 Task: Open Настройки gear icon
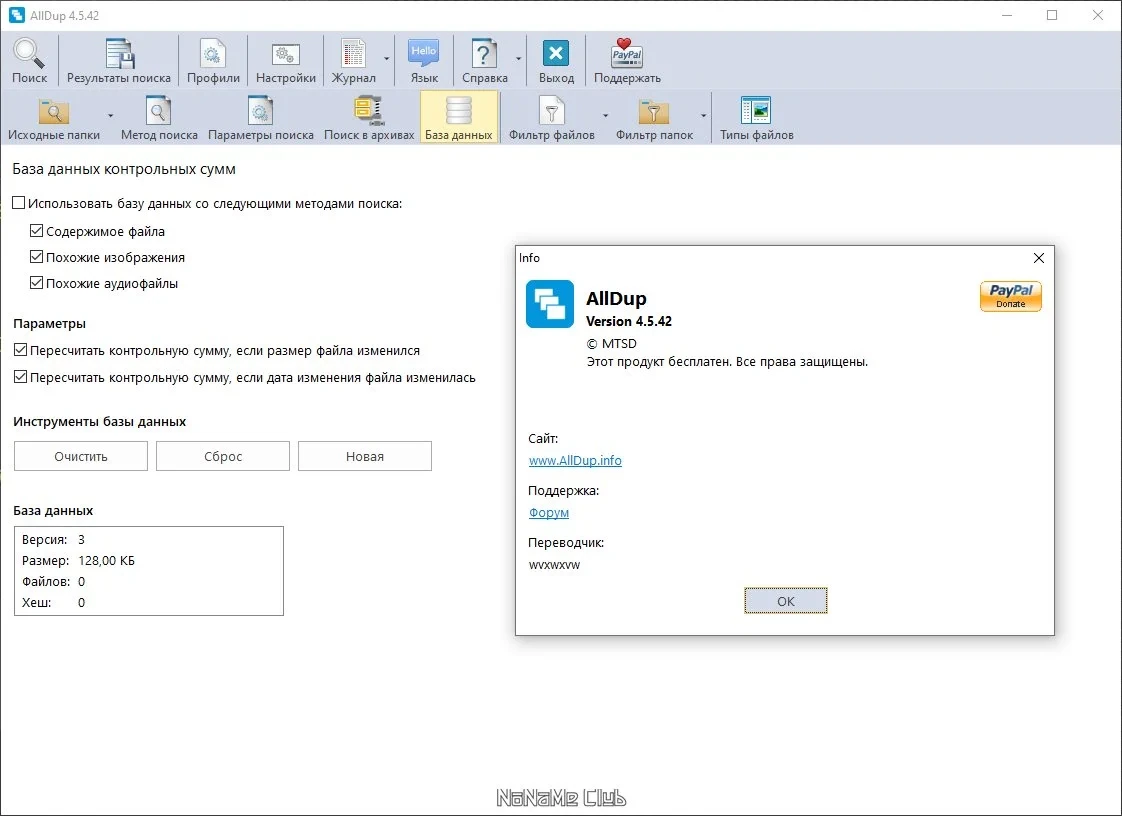point(286,54)
